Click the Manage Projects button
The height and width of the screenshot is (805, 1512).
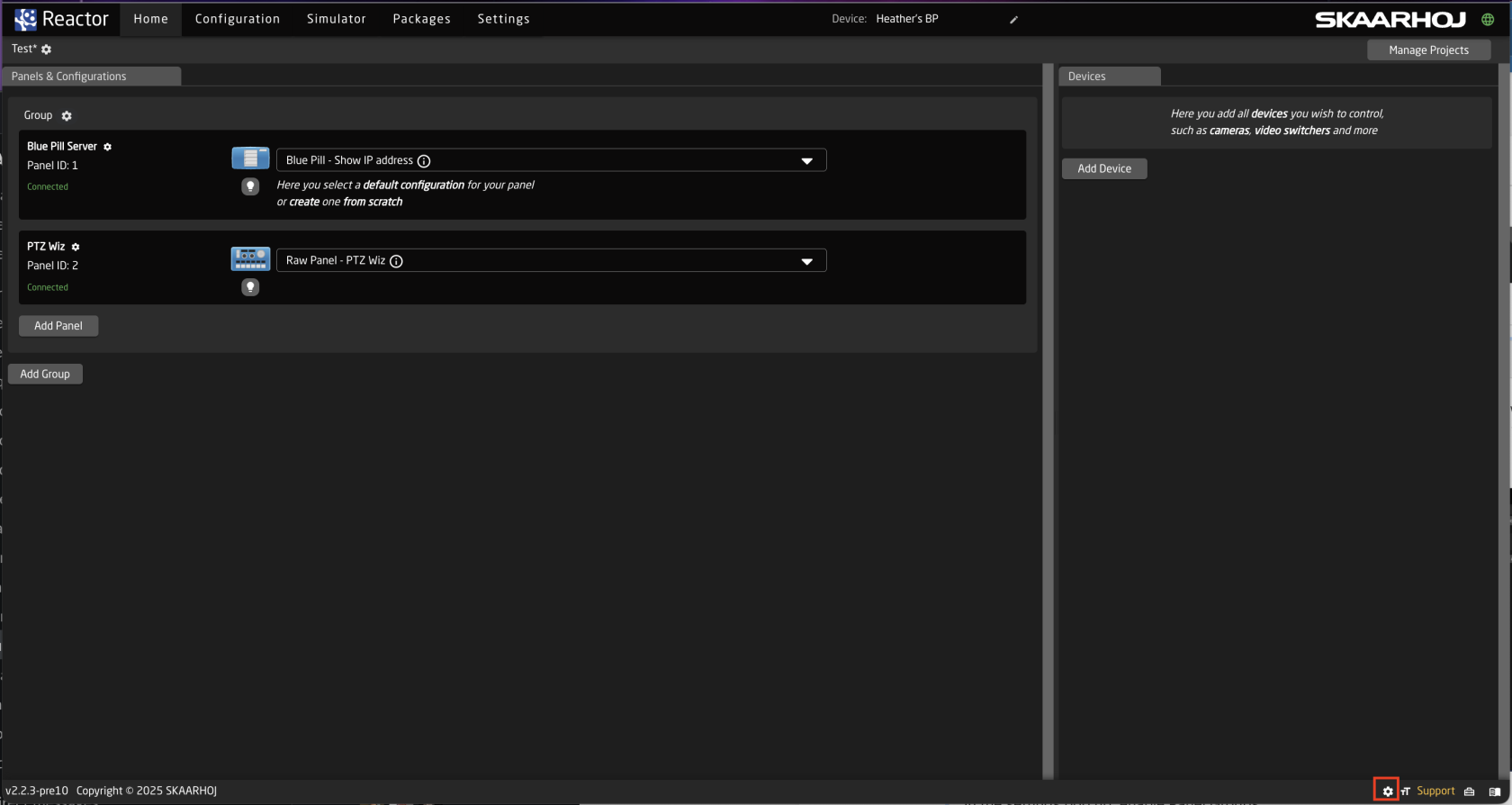[1428, 50]
